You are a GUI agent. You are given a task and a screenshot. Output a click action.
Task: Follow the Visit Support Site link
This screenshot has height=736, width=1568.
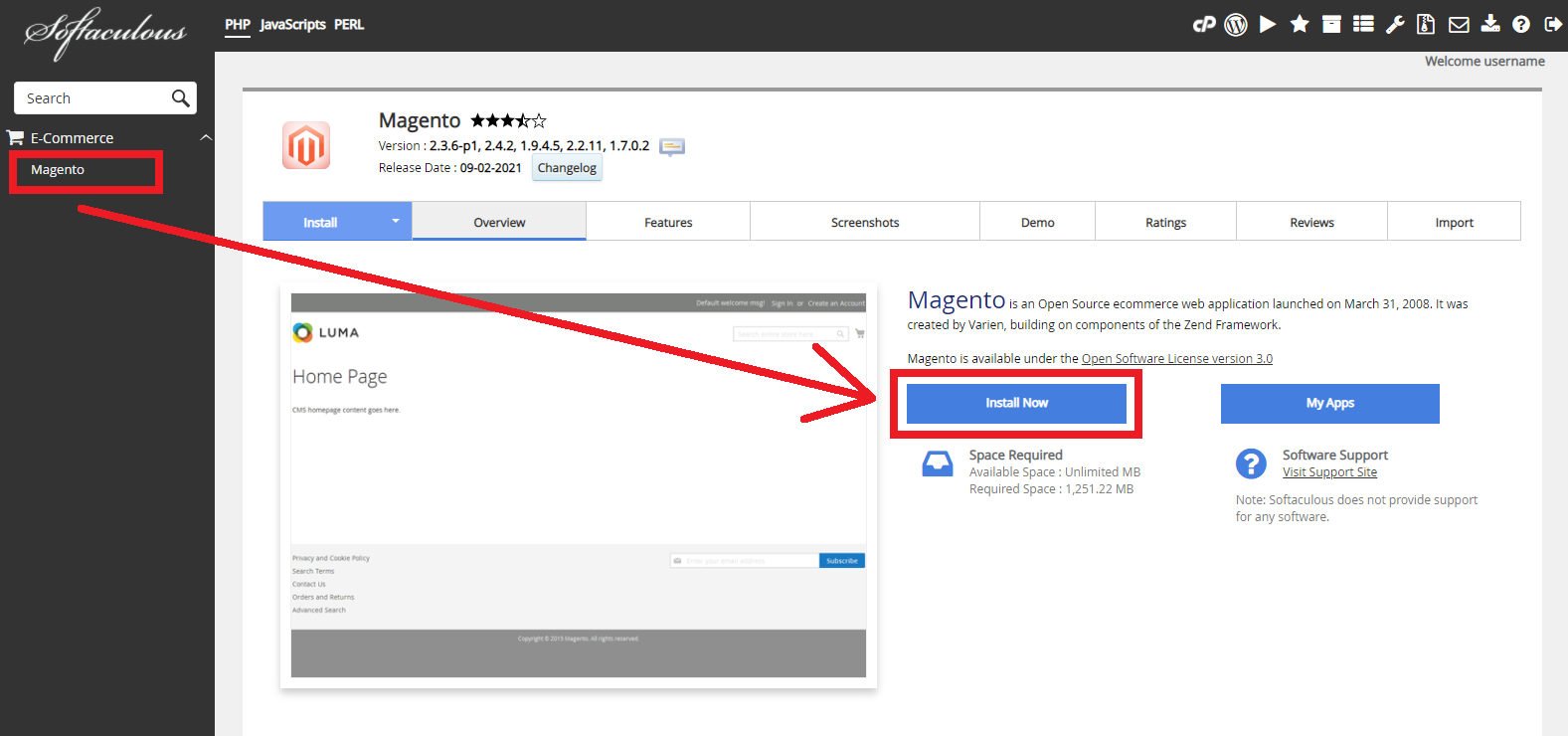pos(1329,472)
